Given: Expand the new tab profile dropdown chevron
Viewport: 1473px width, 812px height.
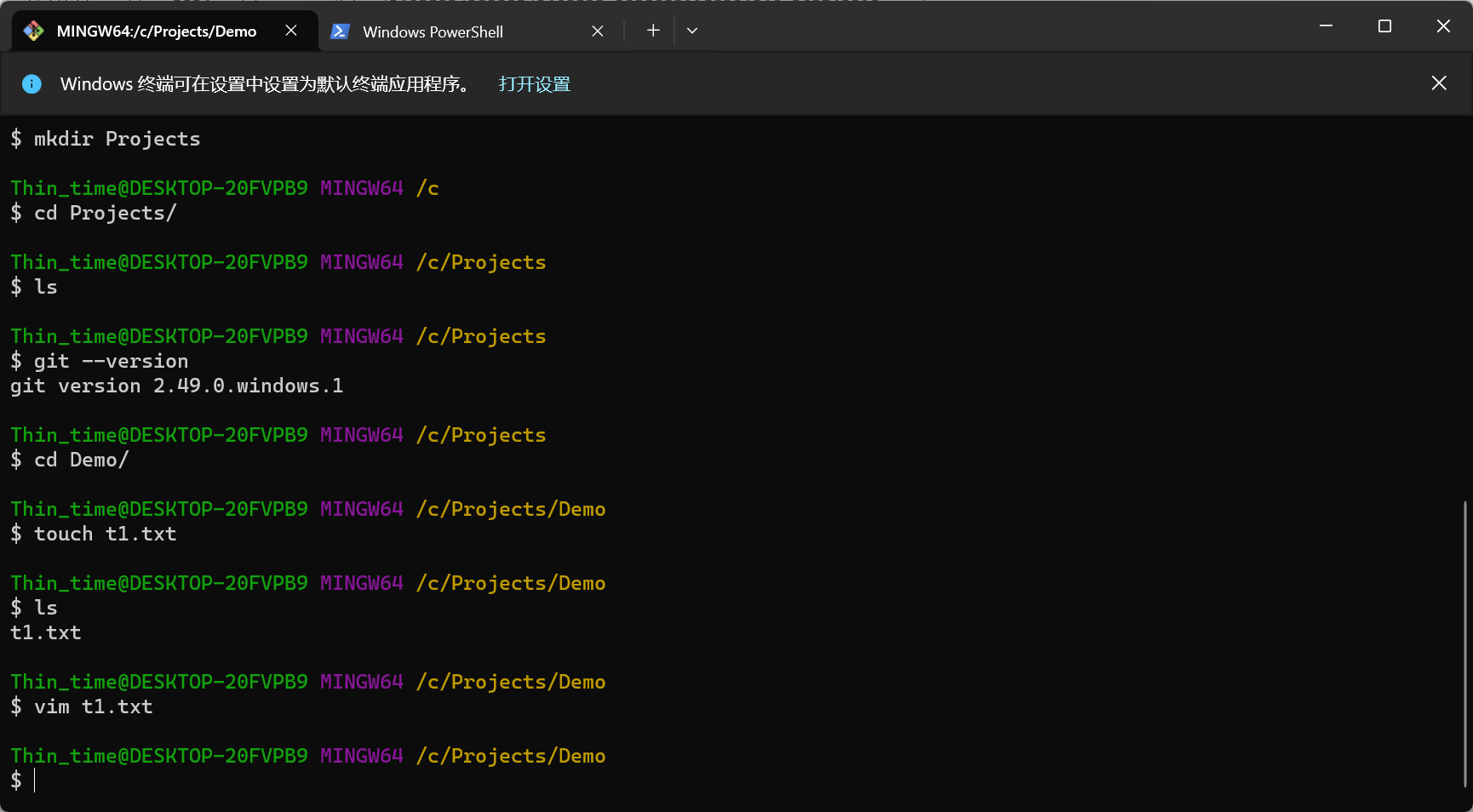Looking at the screenshot, I should click(692, 31).
